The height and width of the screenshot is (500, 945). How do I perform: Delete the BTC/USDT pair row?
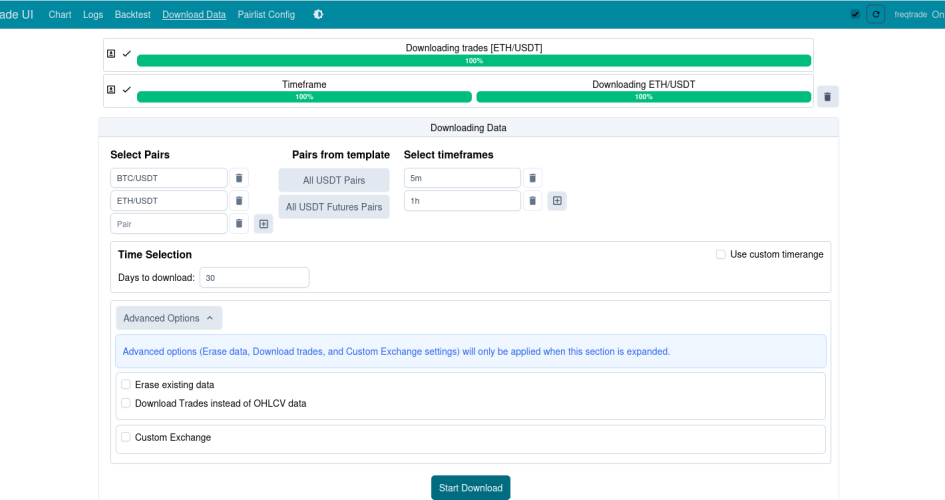point(239,178)
